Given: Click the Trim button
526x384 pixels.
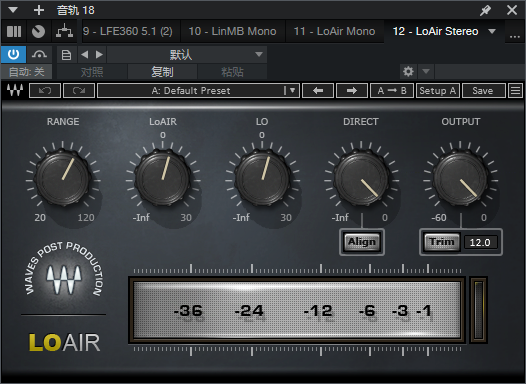Looking at the screenshot, I should 441,242.
